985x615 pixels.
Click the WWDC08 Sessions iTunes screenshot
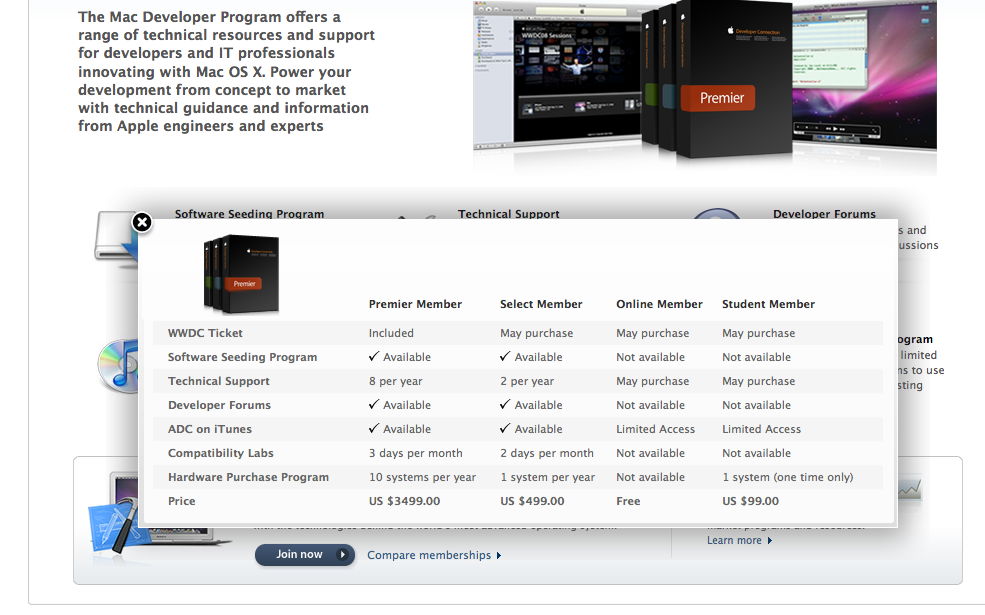click(558, 77)
